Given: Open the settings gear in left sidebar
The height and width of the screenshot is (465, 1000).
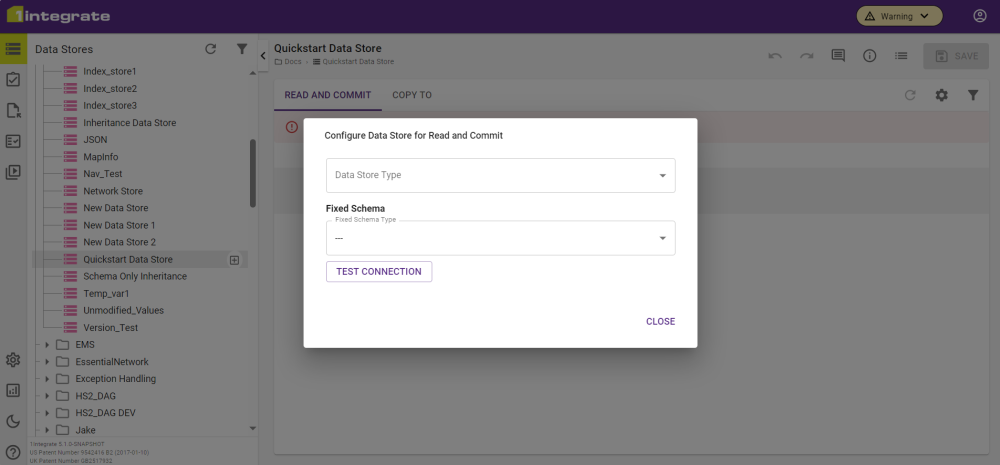Looking at the screenshot, I should (13, 360).
